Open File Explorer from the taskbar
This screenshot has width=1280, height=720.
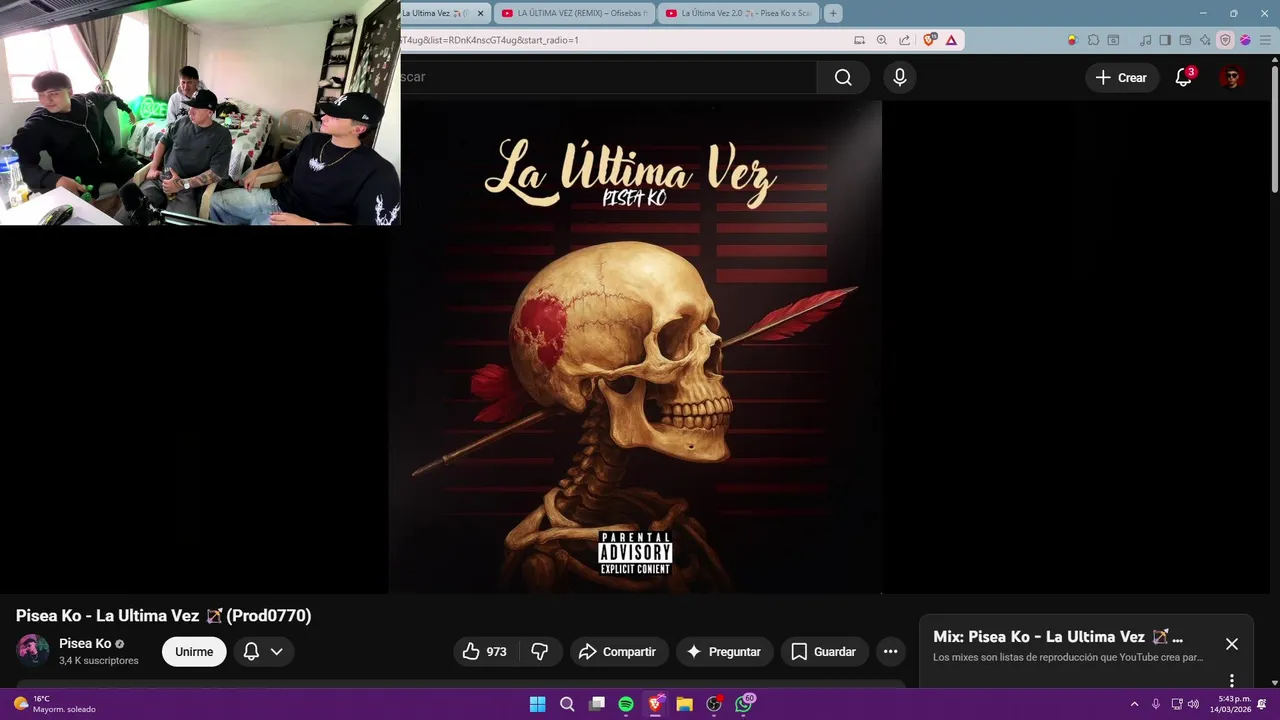pos(685,704)
